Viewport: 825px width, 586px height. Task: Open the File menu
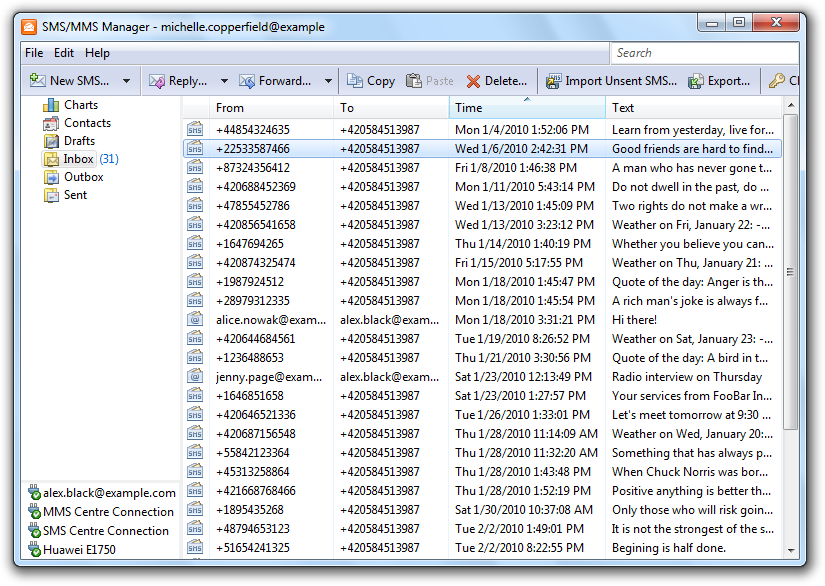[34, 53]
